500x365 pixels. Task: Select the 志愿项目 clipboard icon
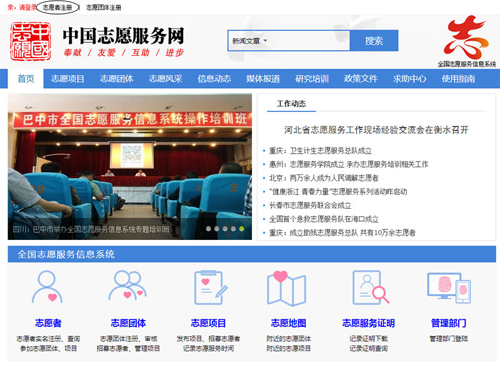[211, 288]
